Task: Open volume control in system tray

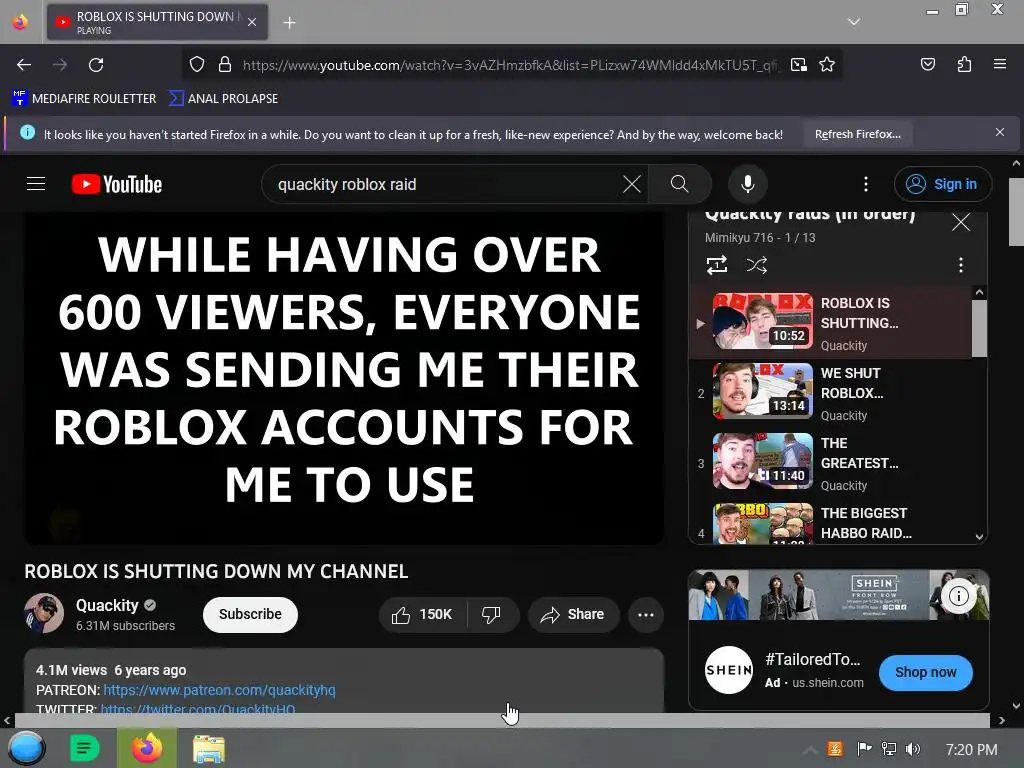Action: pos(913,749)
